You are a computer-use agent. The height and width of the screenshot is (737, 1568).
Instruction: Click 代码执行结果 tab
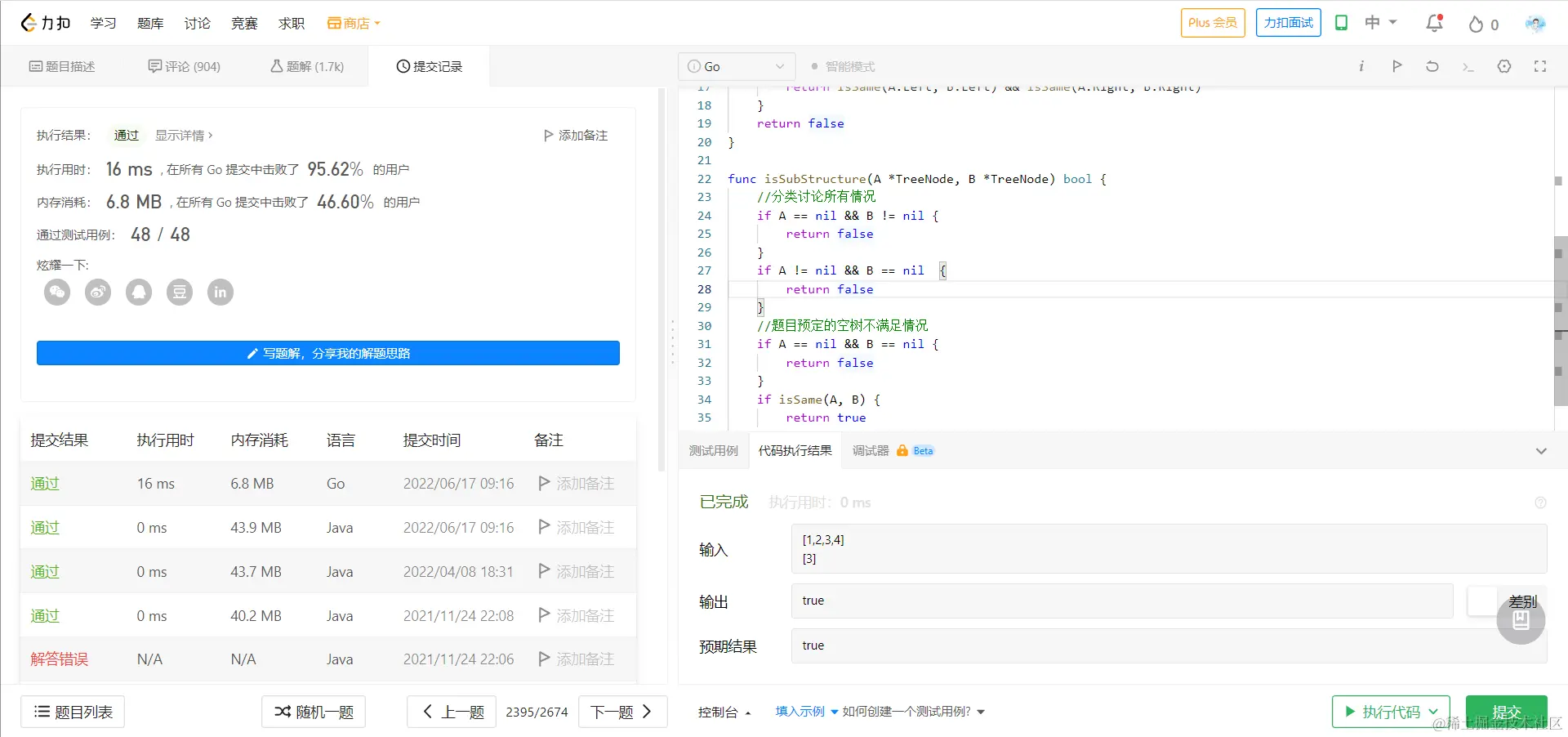click(x=795, y=451)
